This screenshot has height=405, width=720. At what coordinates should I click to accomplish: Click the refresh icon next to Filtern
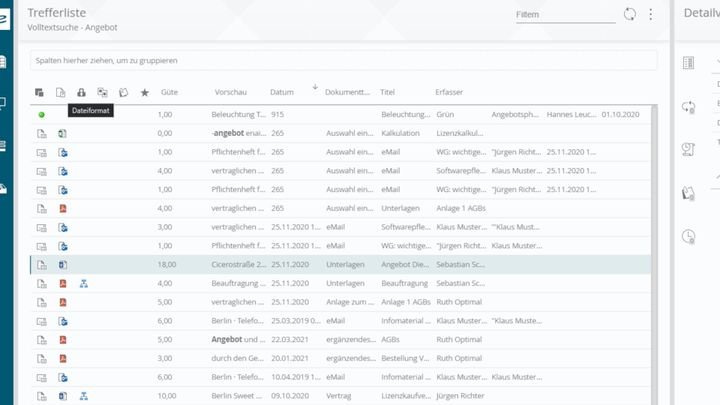click(629, 14)
